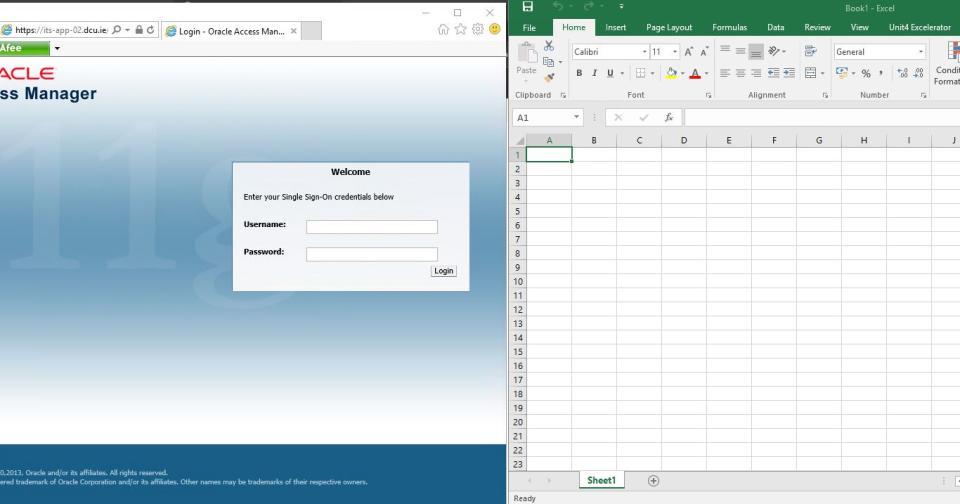Click the Comma Style icon
Image resolution: width=960 pixels, height=504 pixels.
click(x=881, y=73)
